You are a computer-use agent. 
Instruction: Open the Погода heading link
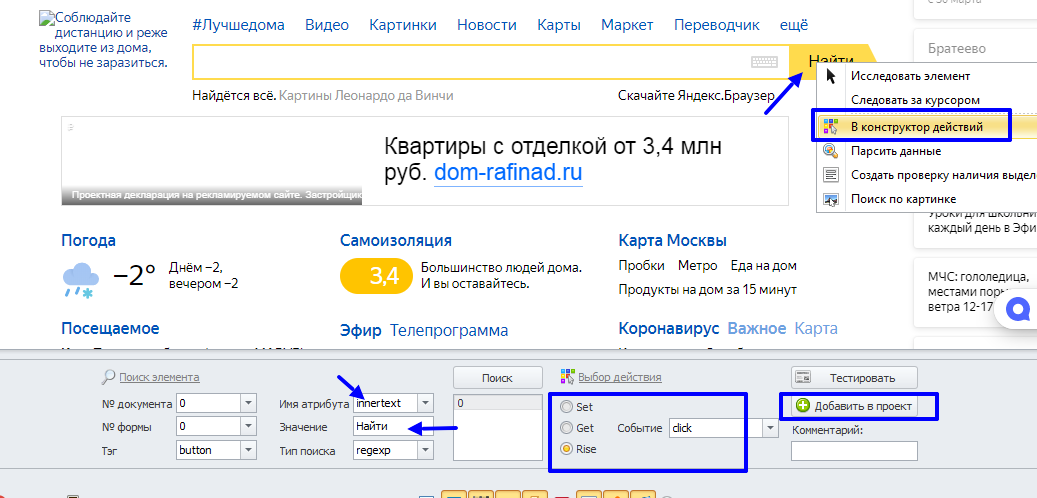[89, 239]
